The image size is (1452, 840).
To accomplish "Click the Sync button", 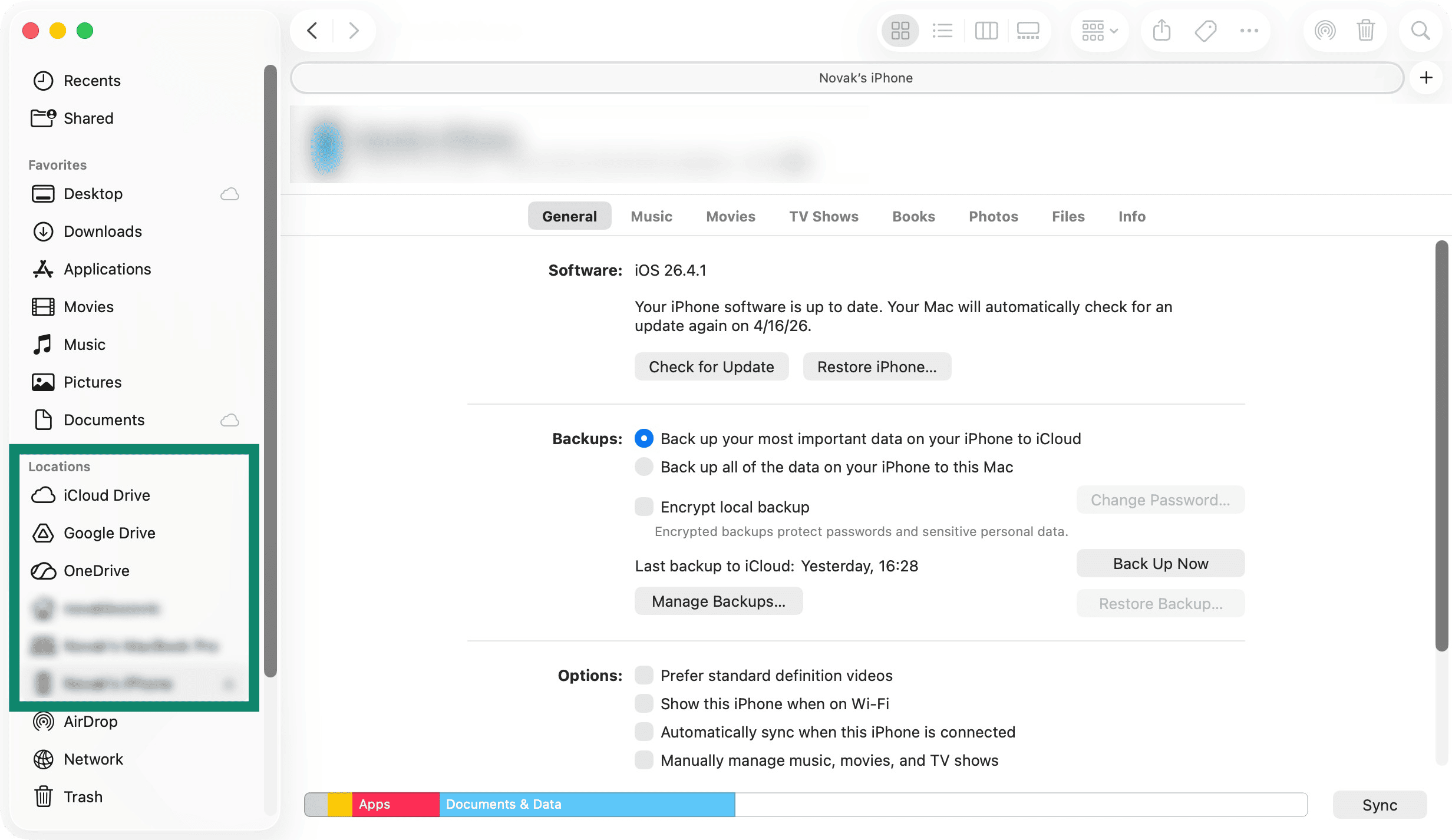I will point(1380,805).
